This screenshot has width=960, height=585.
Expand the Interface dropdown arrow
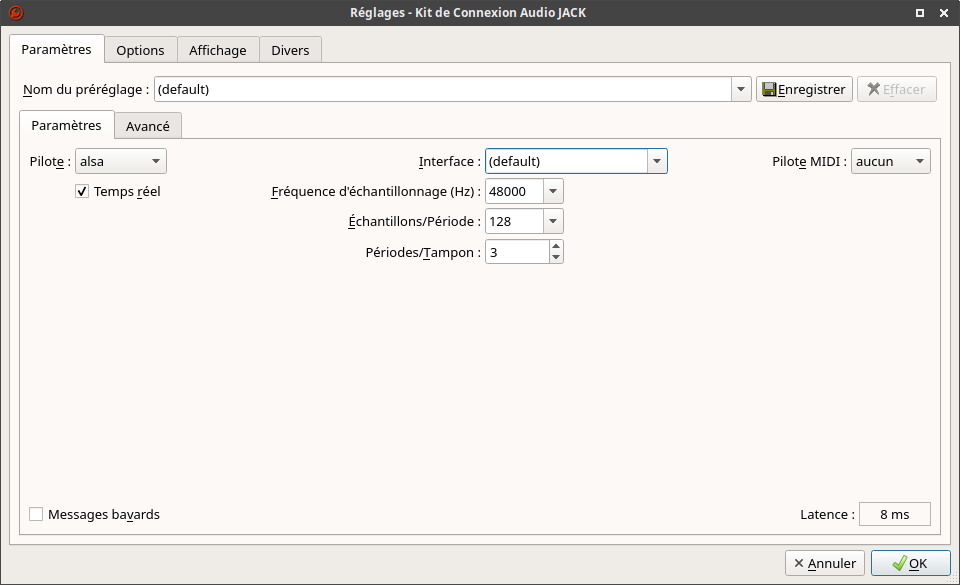point(657,162)
